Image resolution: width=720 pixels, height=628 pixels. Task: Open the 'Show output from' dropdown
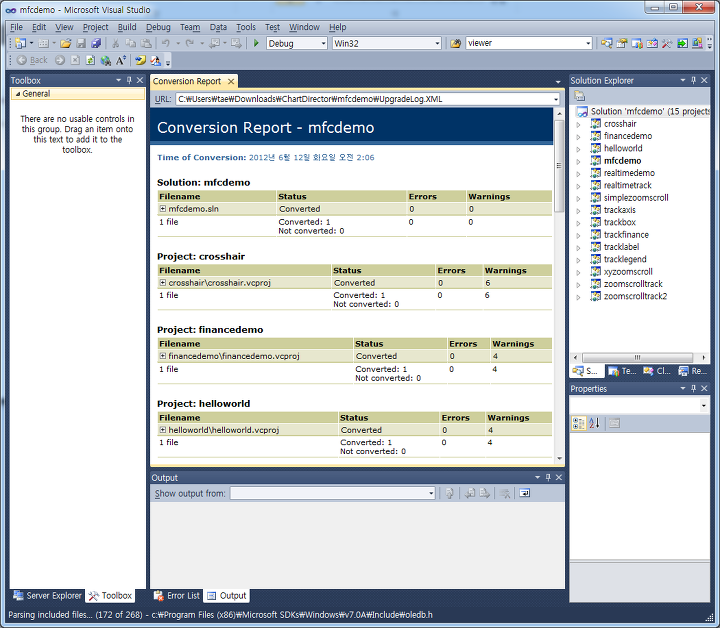tap(431, 493)
